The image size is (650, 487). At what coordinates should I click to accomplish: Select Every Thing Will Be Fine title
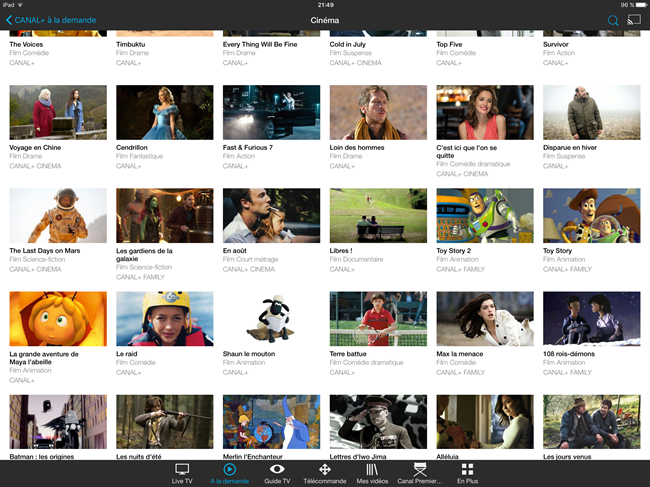point(260,44)
